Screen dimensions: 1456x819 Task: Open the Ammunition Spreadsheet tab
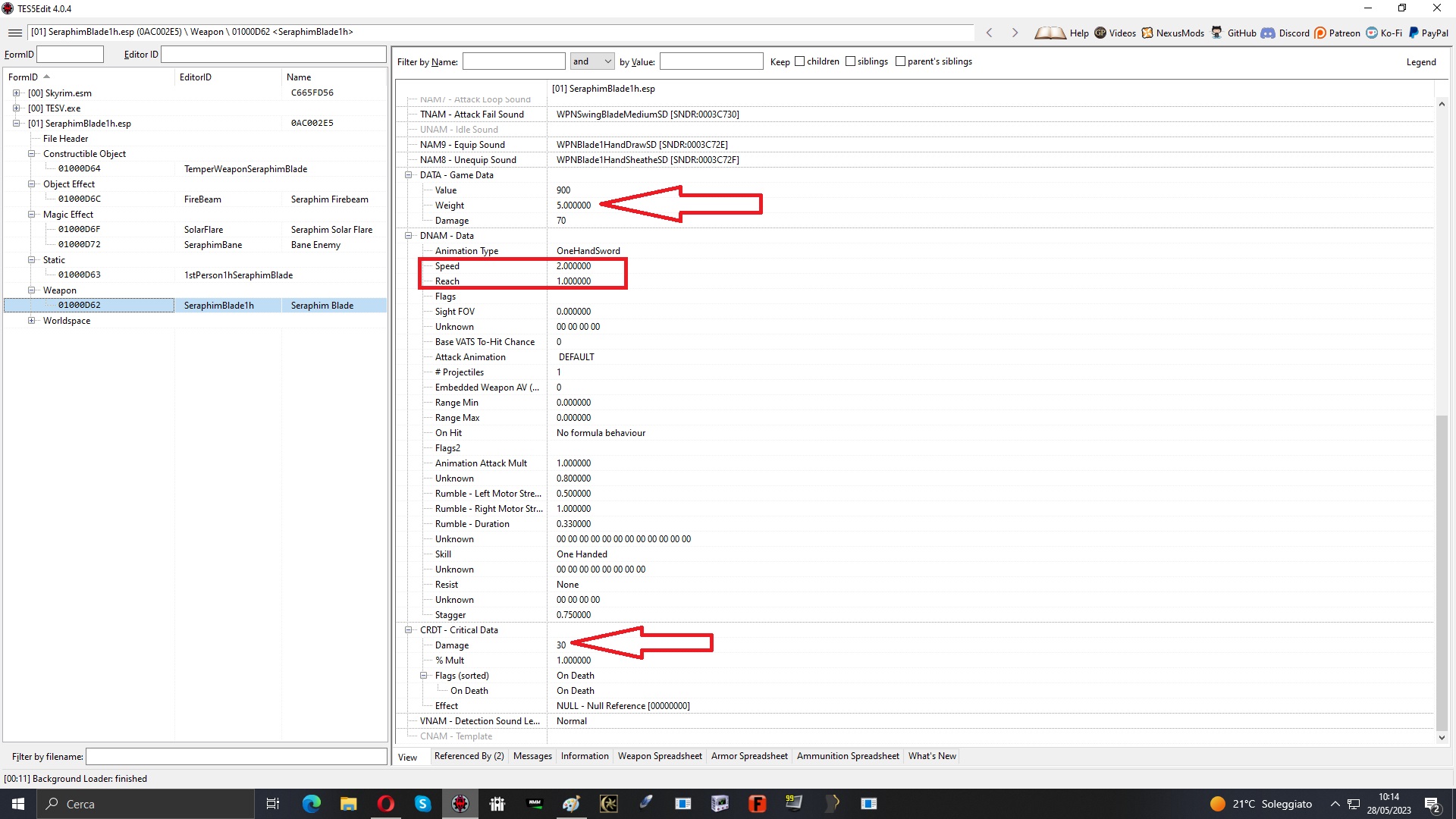point(848,756)
